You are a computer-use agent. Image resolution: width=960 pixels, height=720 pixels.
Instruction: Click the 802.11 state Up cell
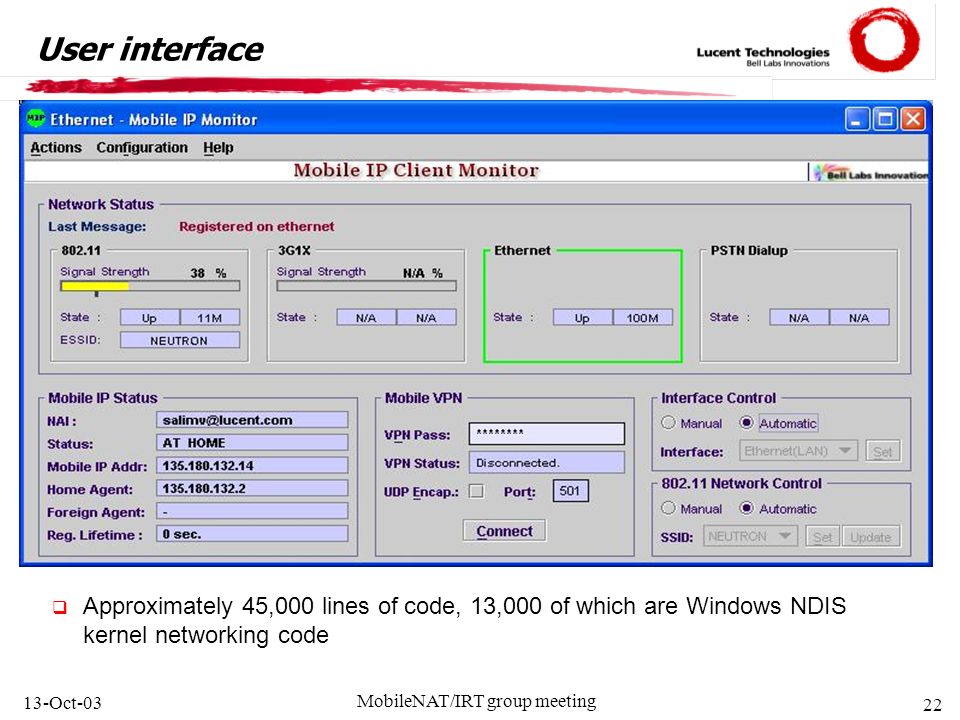[x=150, y=318]
